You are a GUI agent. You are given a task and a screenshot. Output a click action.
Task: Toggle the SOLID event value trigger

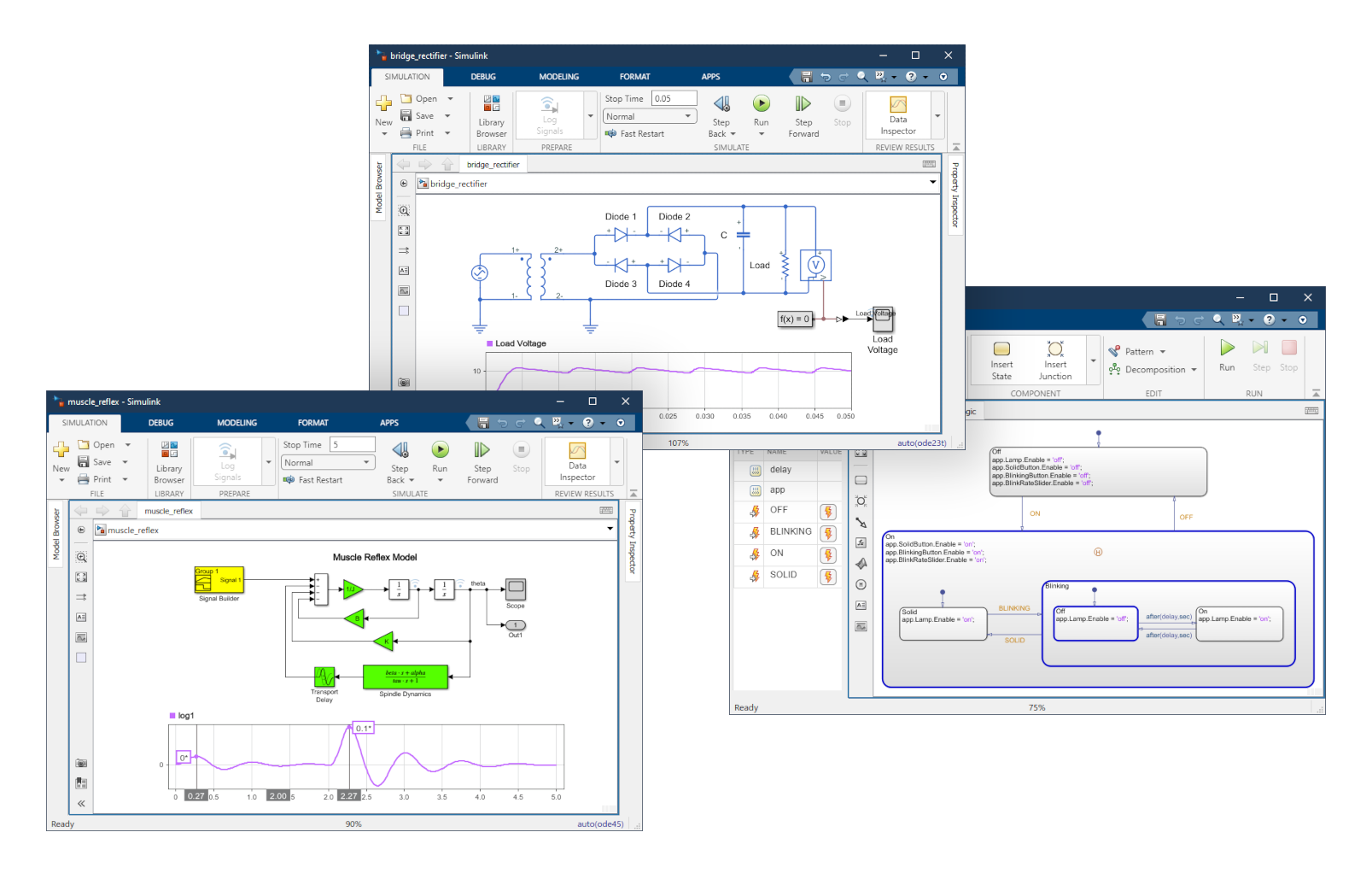827,576
